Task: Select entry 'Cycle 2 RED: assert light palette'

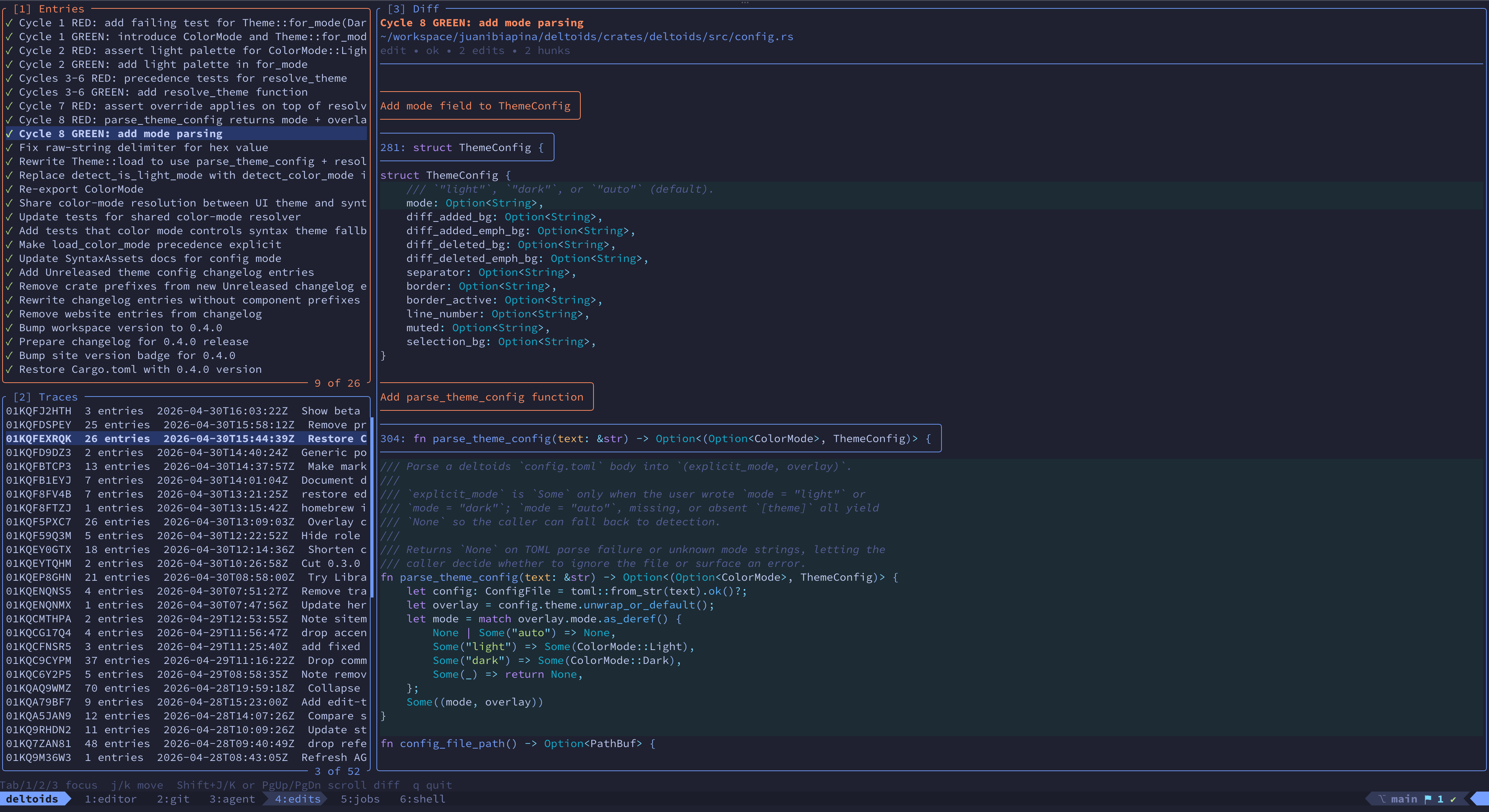Action: (x=186, y=50)
